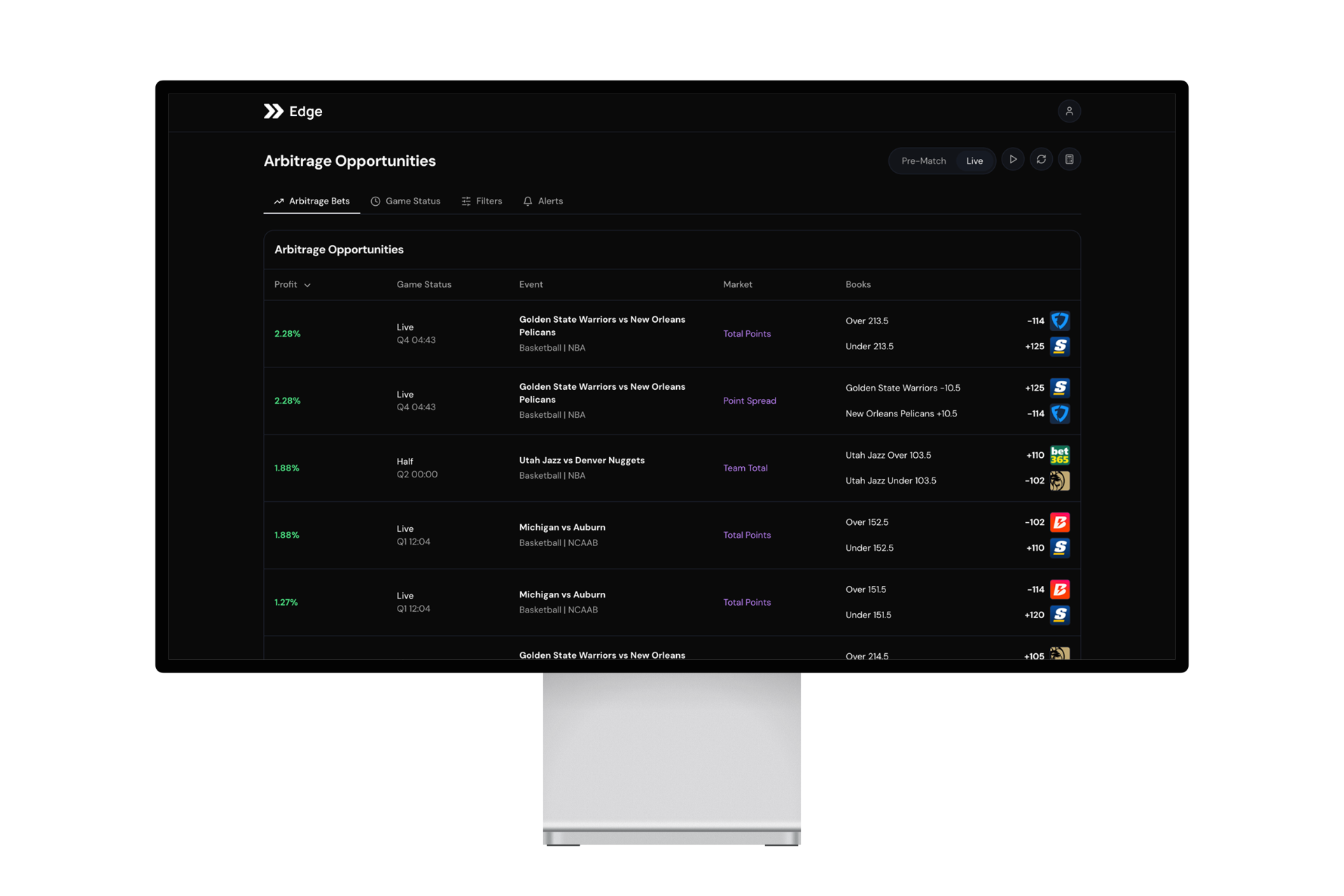Switch toggle to Pre-Match

pos(923,161)
